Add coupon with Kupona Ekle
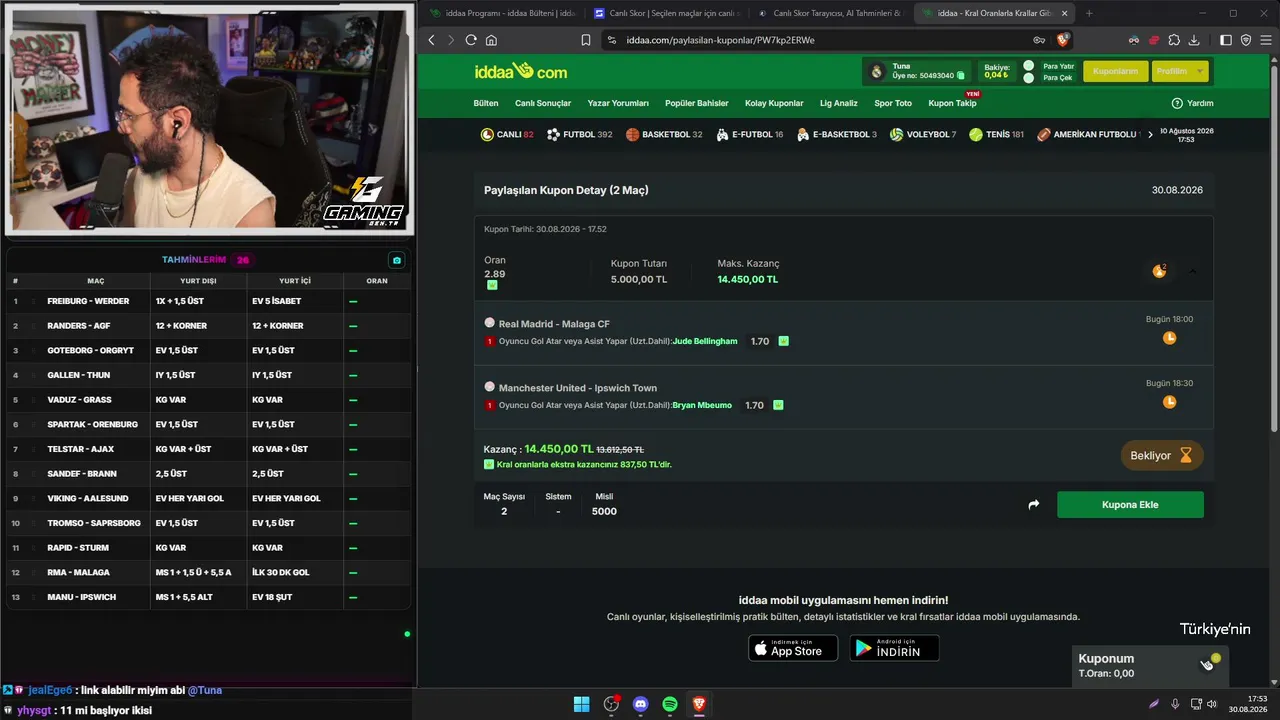The width and height of the screenshot is (1280, 720). pos(1130,505)
